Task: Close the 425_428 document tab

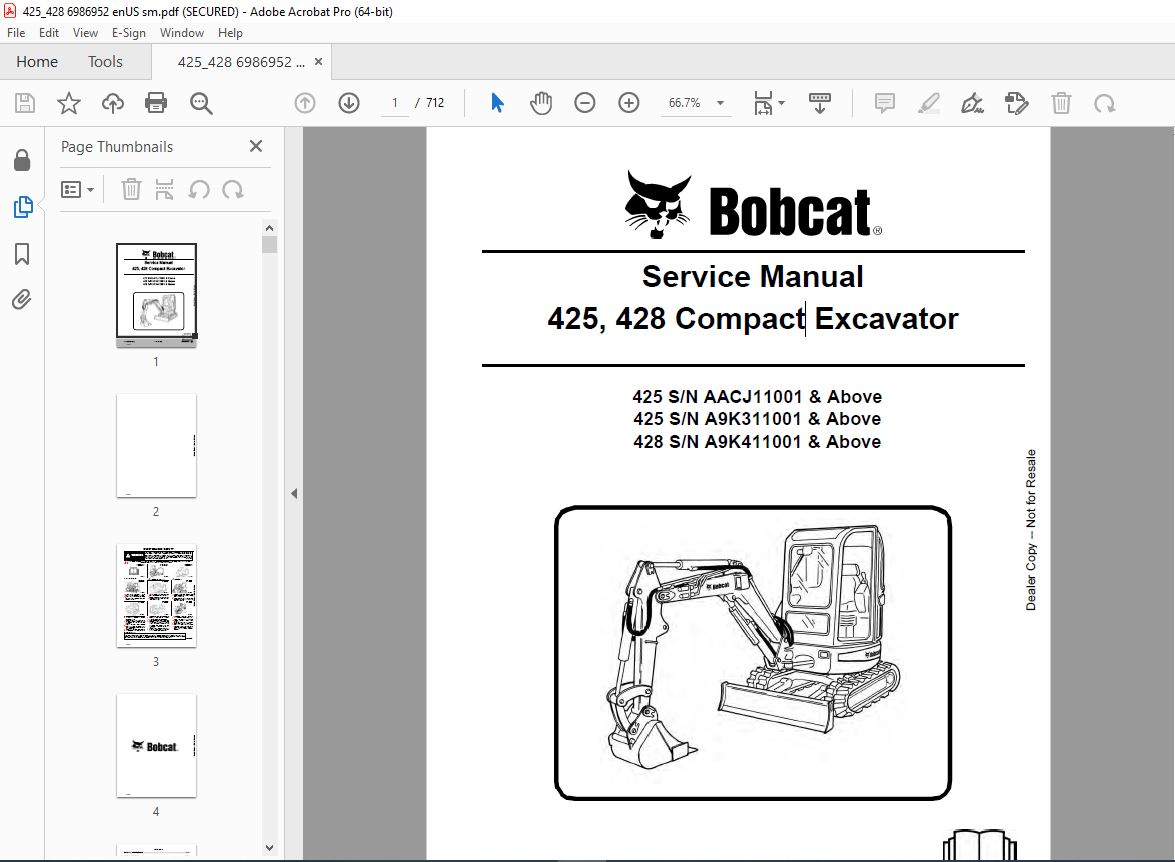Action: [318, 62]
